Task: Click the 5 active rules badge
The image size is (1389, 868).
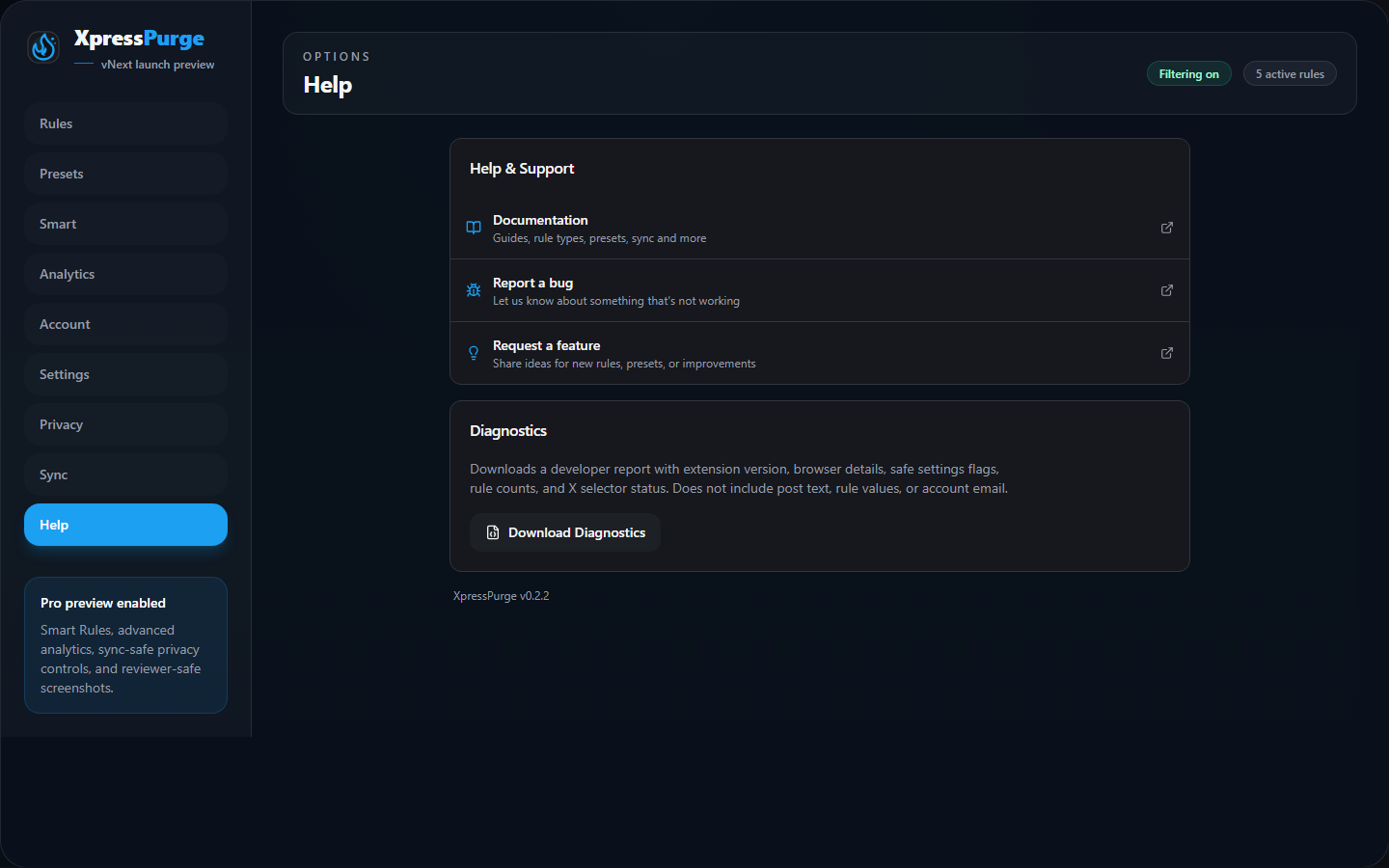Action: tap(1290, 74)
